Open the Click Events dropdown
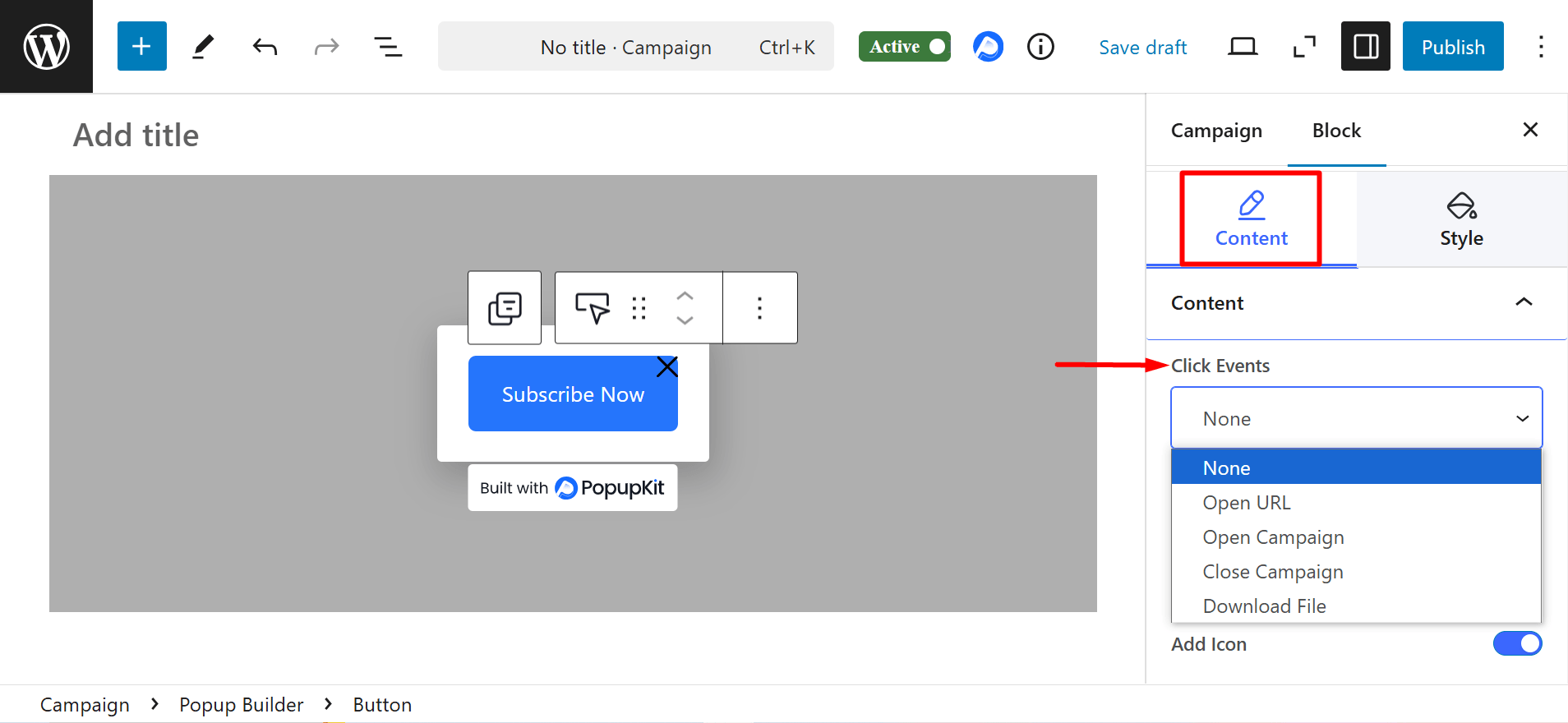Screen dimensions: 1568x723 coord(1356,418)
